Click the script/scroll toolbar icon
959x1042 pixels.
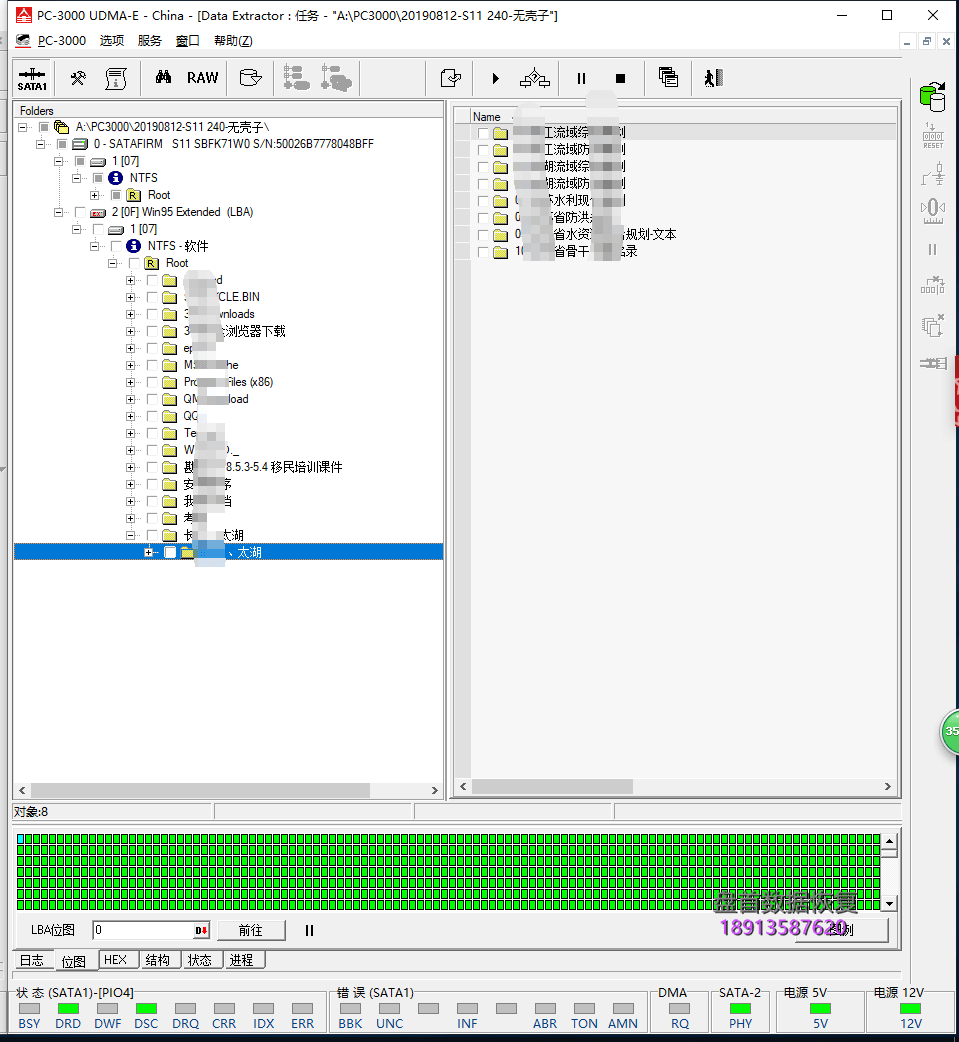point(116,78)
